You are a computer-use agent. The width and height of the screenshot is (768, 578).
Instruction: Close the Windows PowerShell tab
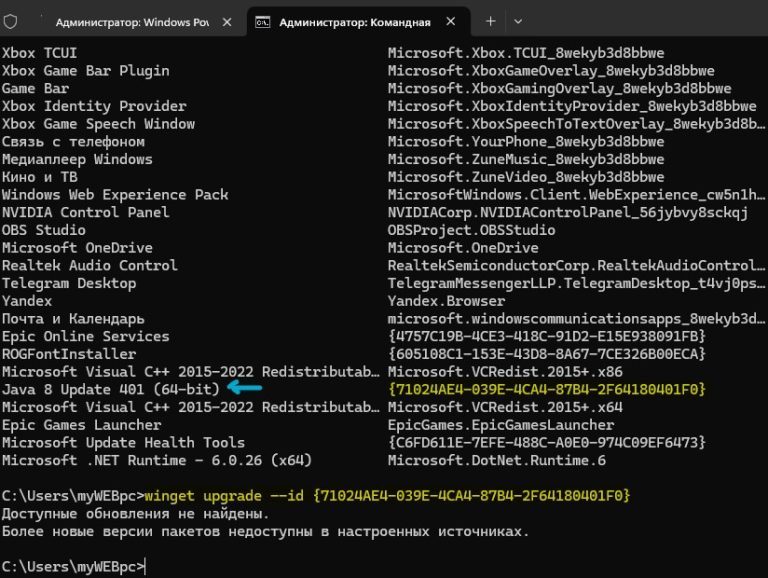(x=227, y=22)
